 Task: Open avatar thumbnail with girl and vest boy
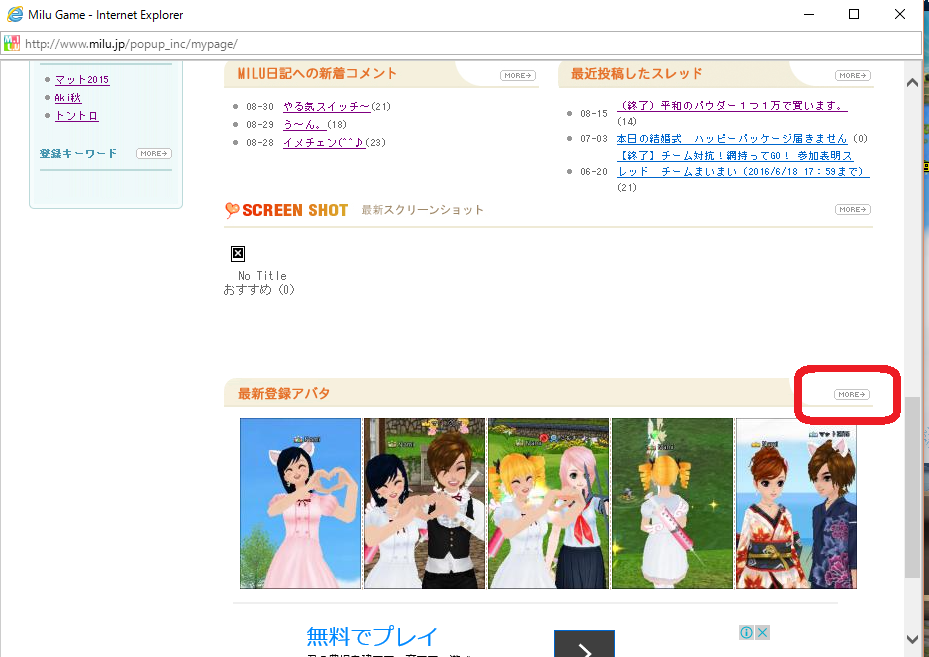click(x=424, y=503)
